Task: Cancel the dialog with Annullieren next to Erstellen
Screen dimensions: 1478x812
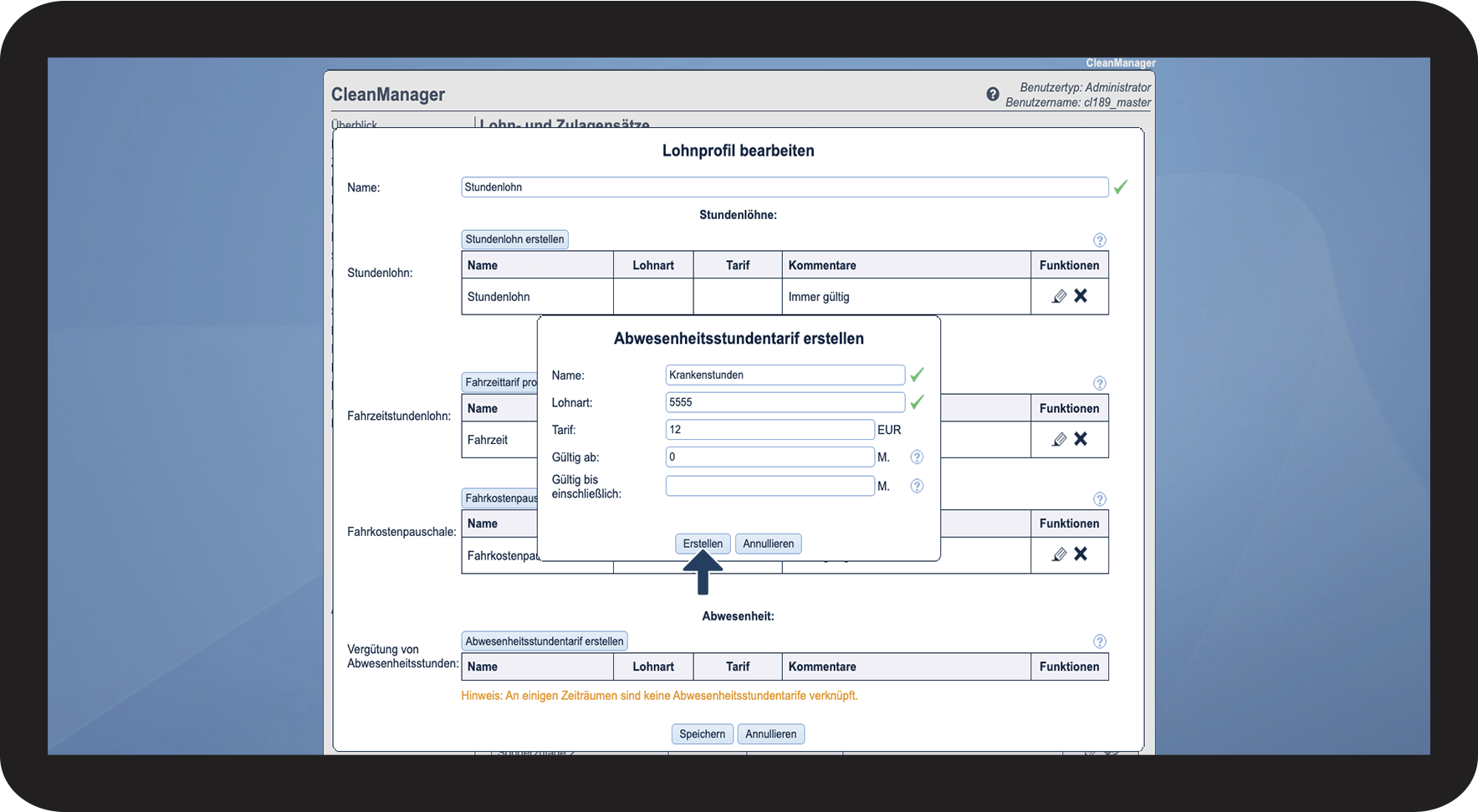Action: pos(768,544)
